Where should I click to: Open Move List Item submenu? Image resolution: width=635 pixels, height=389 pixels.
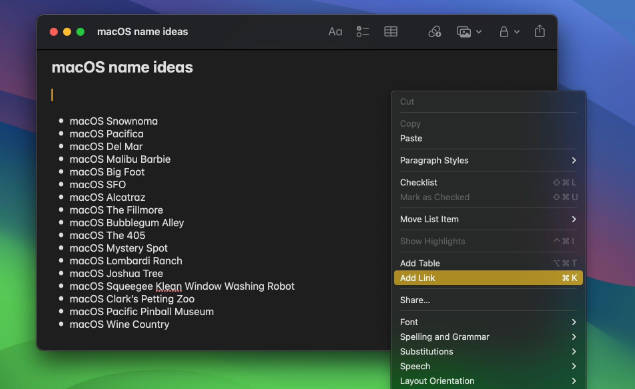point(488,219)
